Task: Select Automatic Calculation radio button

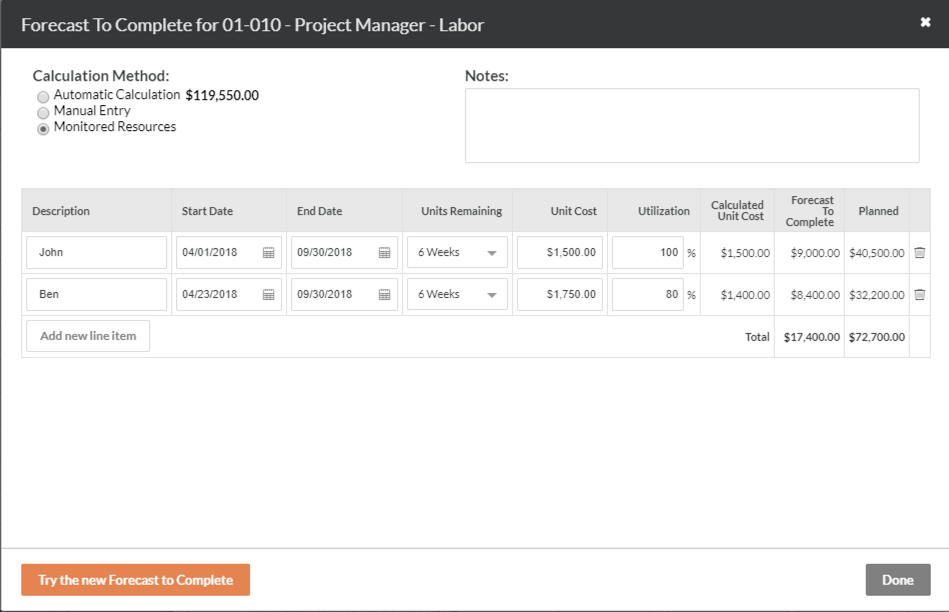Action: tap(43, 97)
